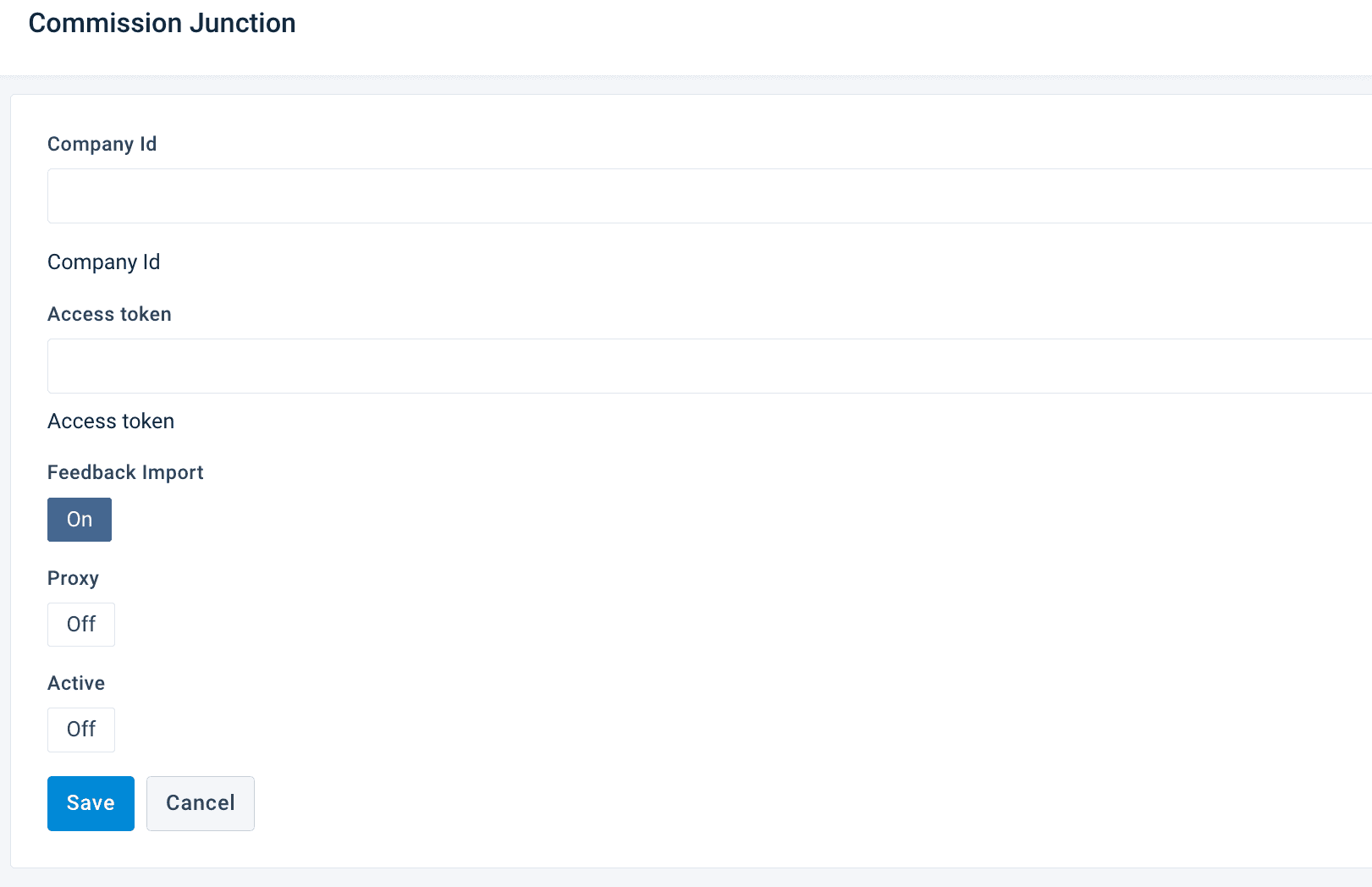This screenshot has height=887, width=1372.
Task: Click the Active label text
Action: pyautogui.click(x=76, y=683)
